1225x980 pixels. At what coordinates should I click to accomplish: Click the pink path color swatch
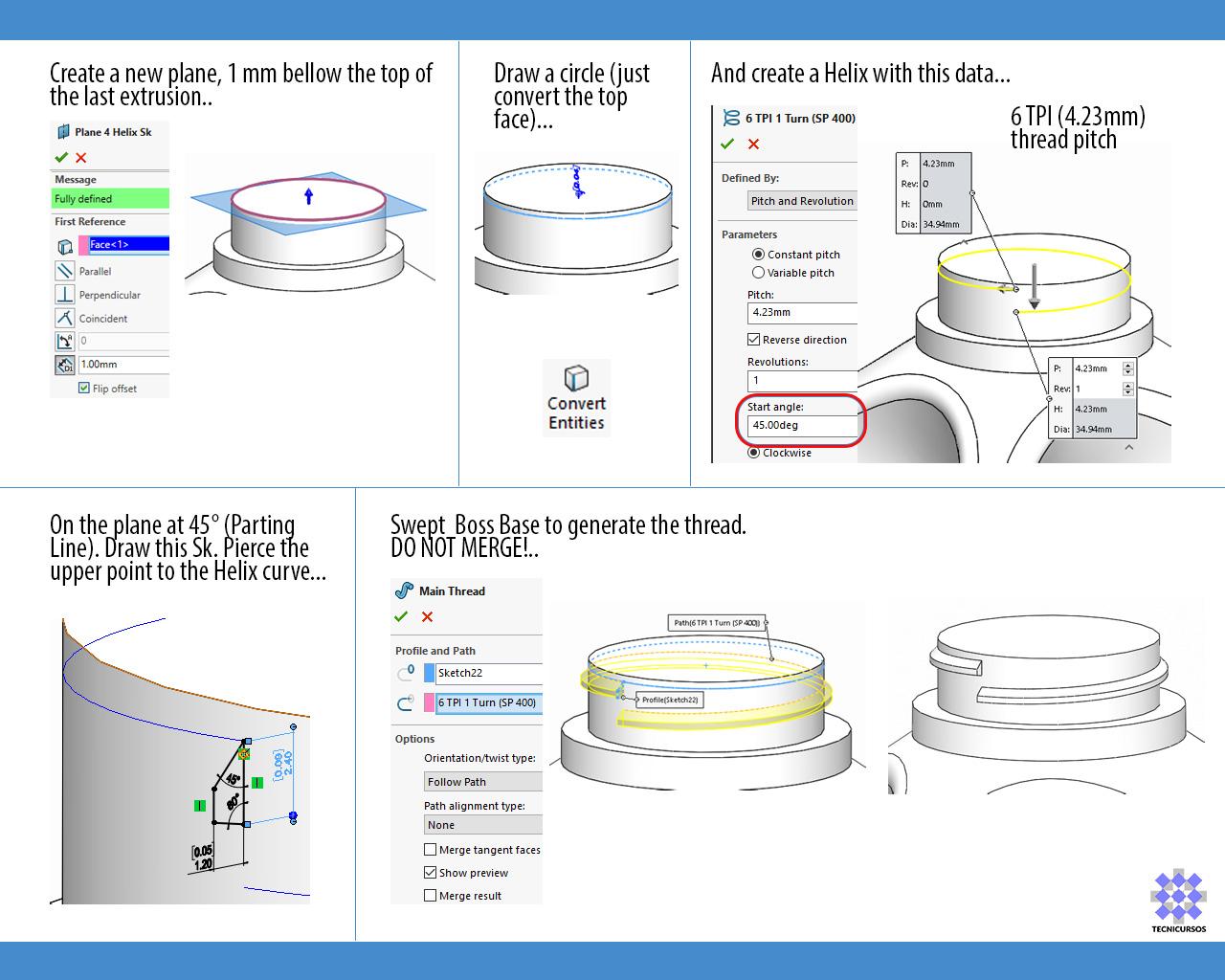430,702
